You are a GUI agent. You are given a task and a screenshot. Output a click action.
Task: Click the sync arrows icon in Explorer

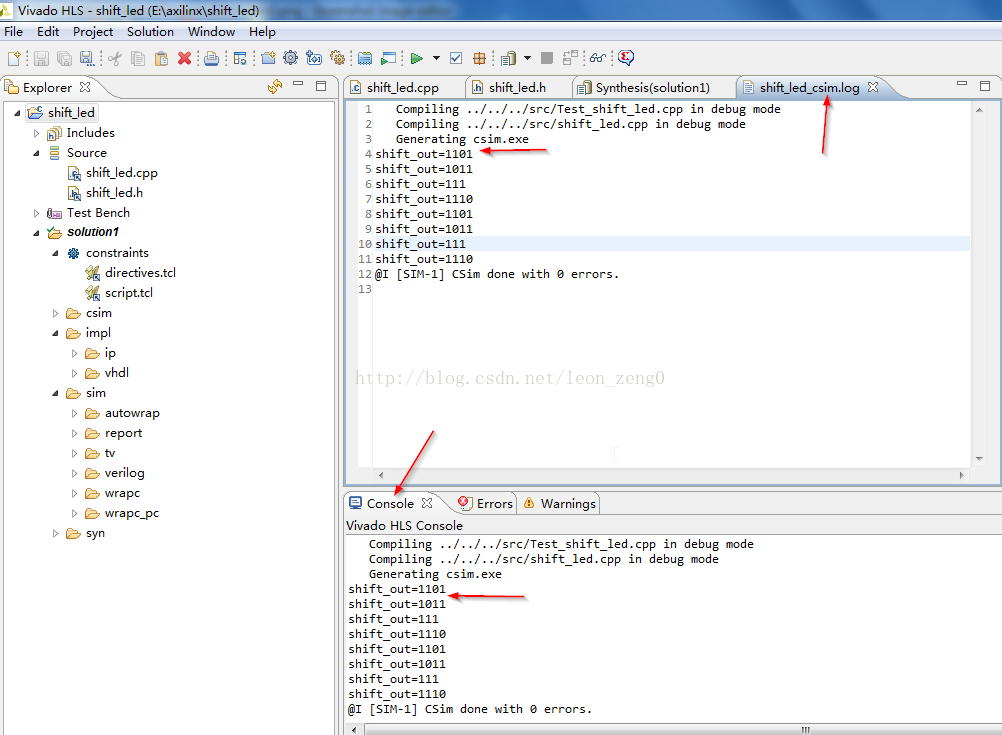click(275, 87)
